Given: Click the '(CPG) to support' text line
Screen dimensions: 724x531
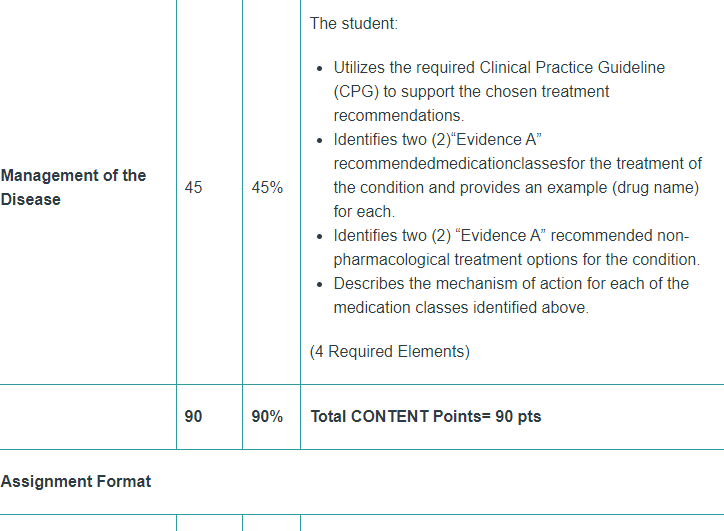Looking at the screenshot, I should (x=471, y=91).
